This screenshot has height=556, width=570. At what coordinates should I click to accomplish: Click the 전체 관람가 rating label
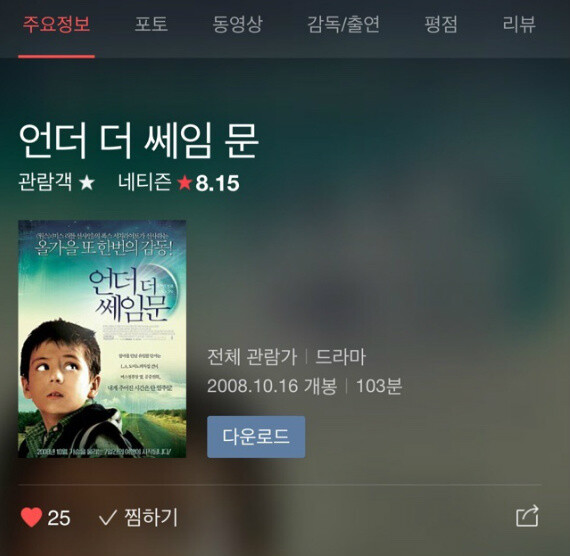pos(252,357)
